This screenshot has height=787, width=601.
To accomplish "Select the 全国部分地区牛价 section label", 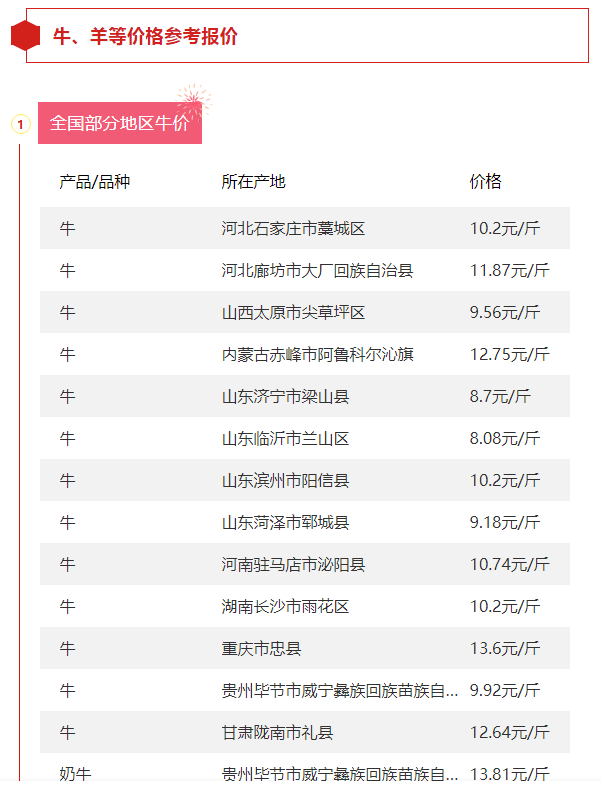I will (119, 124).
